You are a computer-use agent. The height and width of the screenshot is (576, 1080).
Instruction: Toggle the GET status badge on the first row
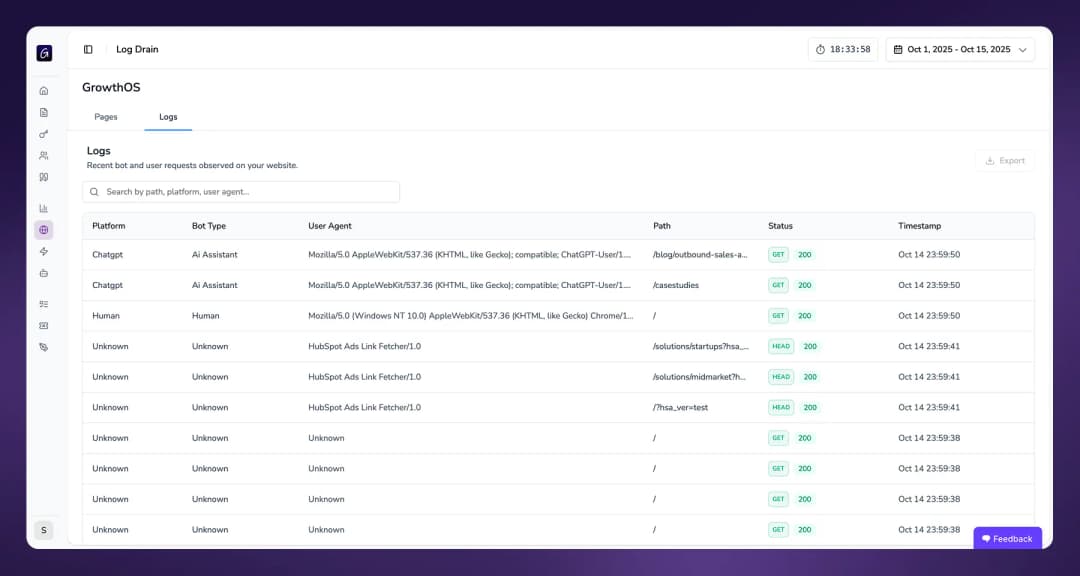pos(778,254)
